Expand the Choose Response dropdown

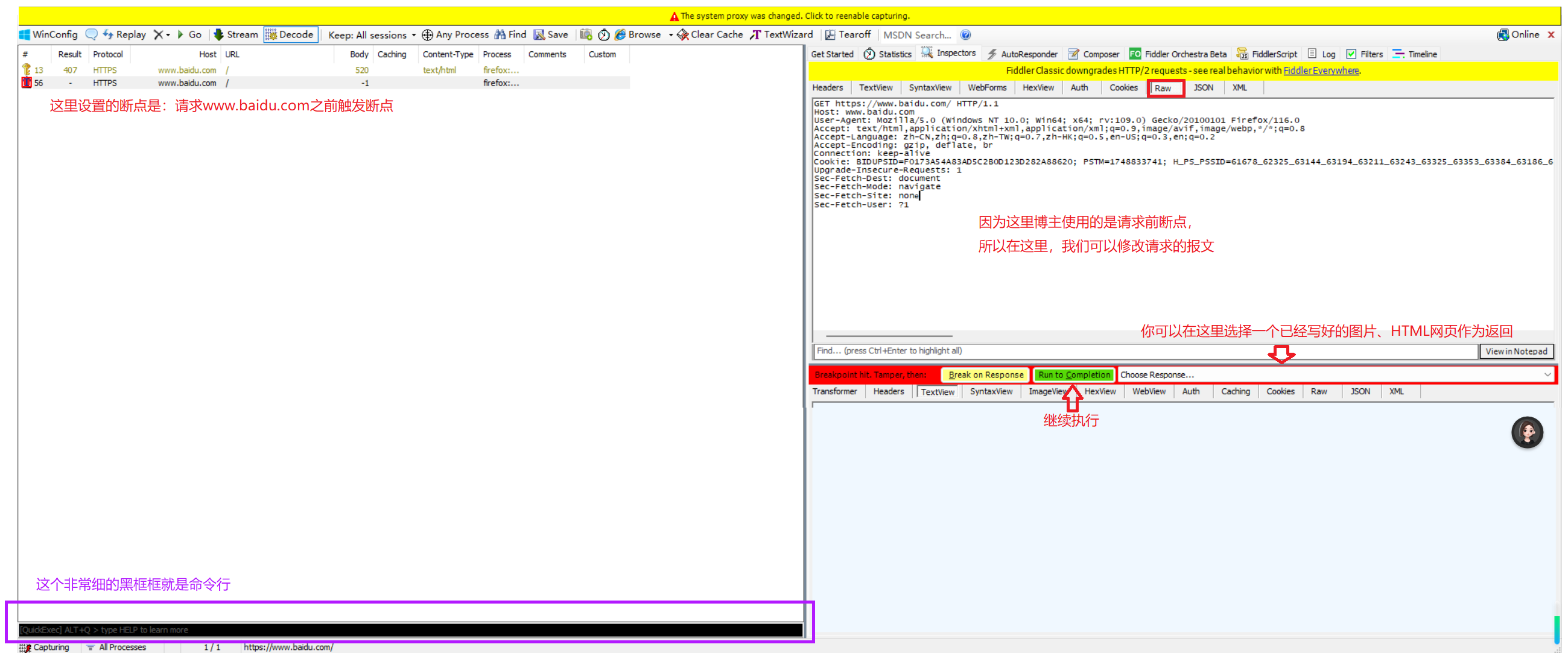(x=1547, y=375)
